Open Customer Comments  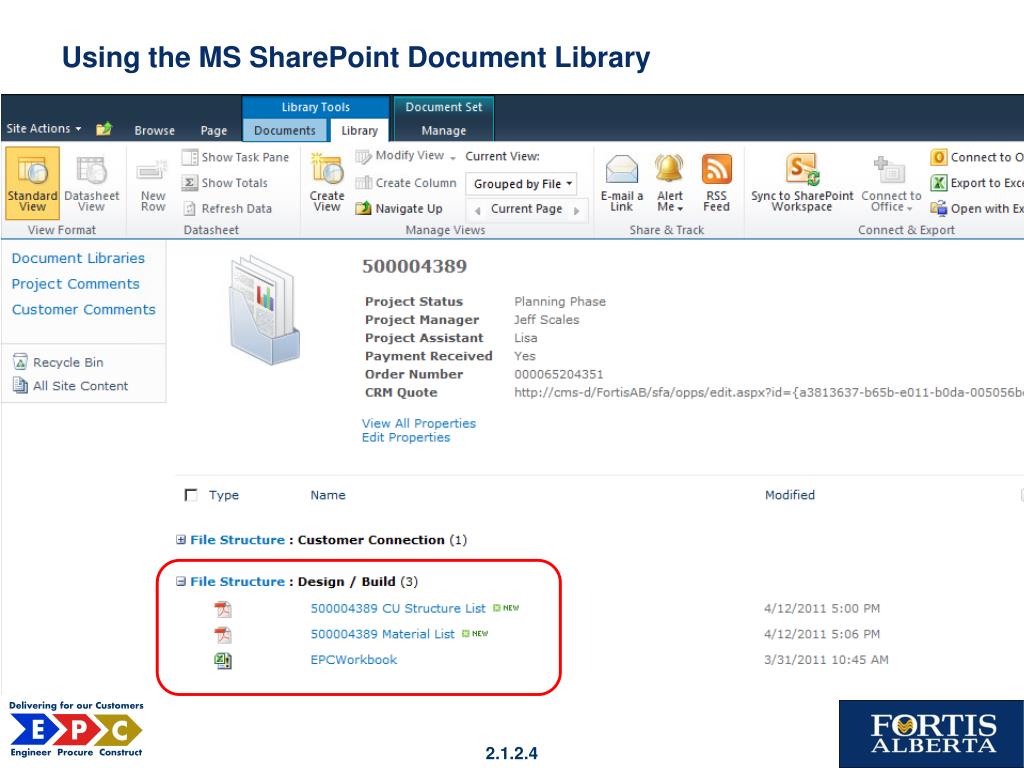(84, 310)
